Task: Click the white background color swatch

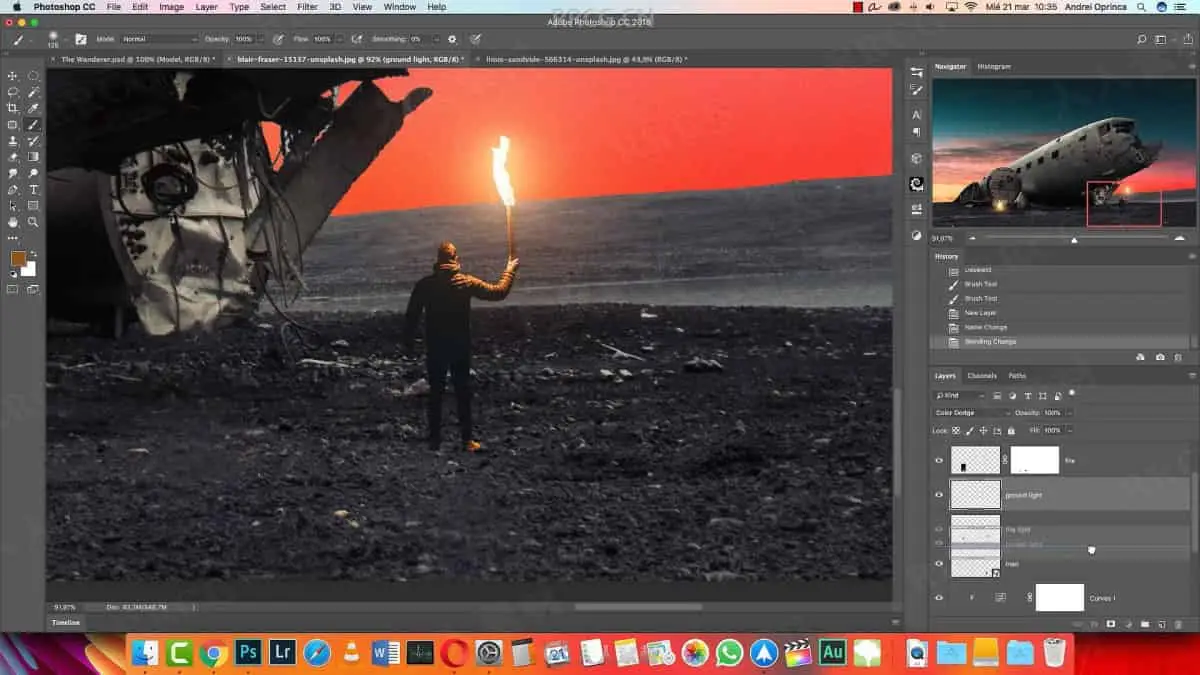Action: pos(30,270)
